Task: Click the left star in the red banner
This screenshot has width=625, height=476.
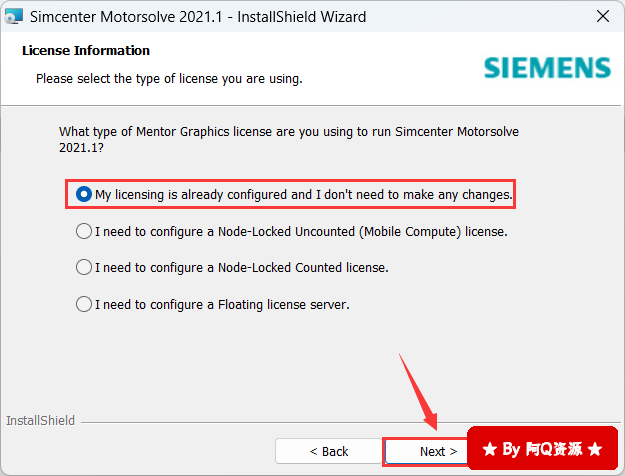Action: point(489,450)
